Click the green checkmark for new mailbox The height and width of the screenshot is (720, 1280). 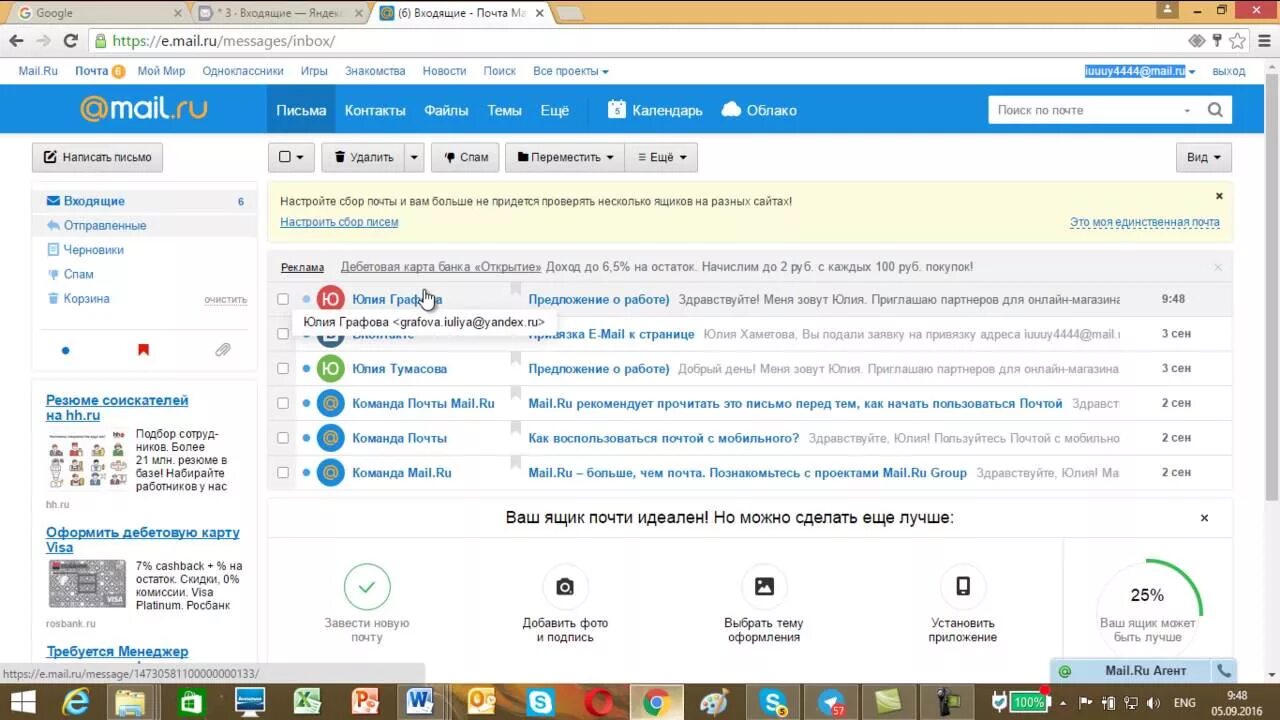tap(367, 587)
